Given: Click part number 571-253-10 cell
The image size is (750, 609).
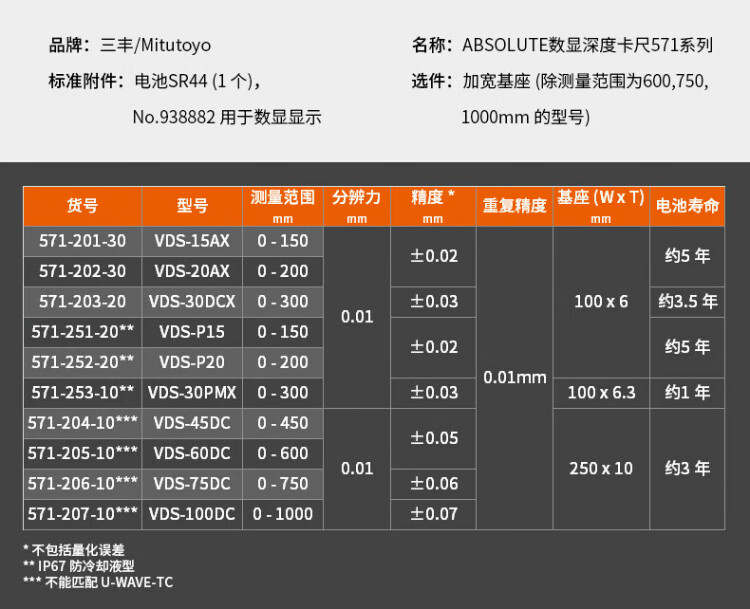Looking at the screenshot, I should point(83,393).
